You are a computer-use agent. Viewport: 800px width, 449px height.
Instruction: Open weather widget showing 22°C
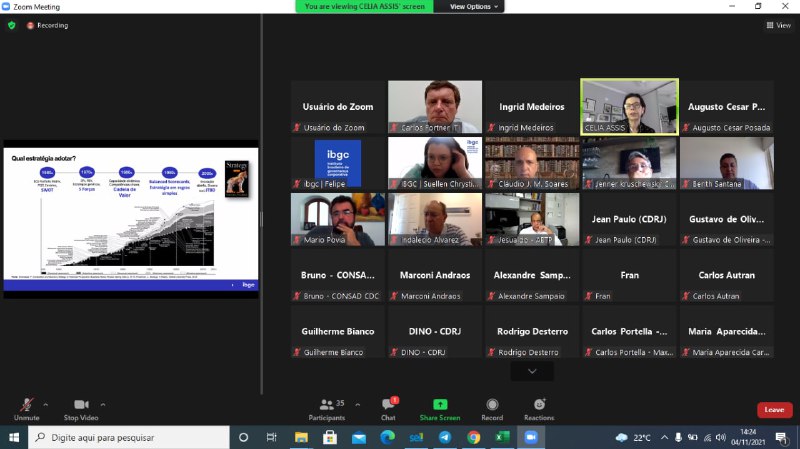pos(633,437)
